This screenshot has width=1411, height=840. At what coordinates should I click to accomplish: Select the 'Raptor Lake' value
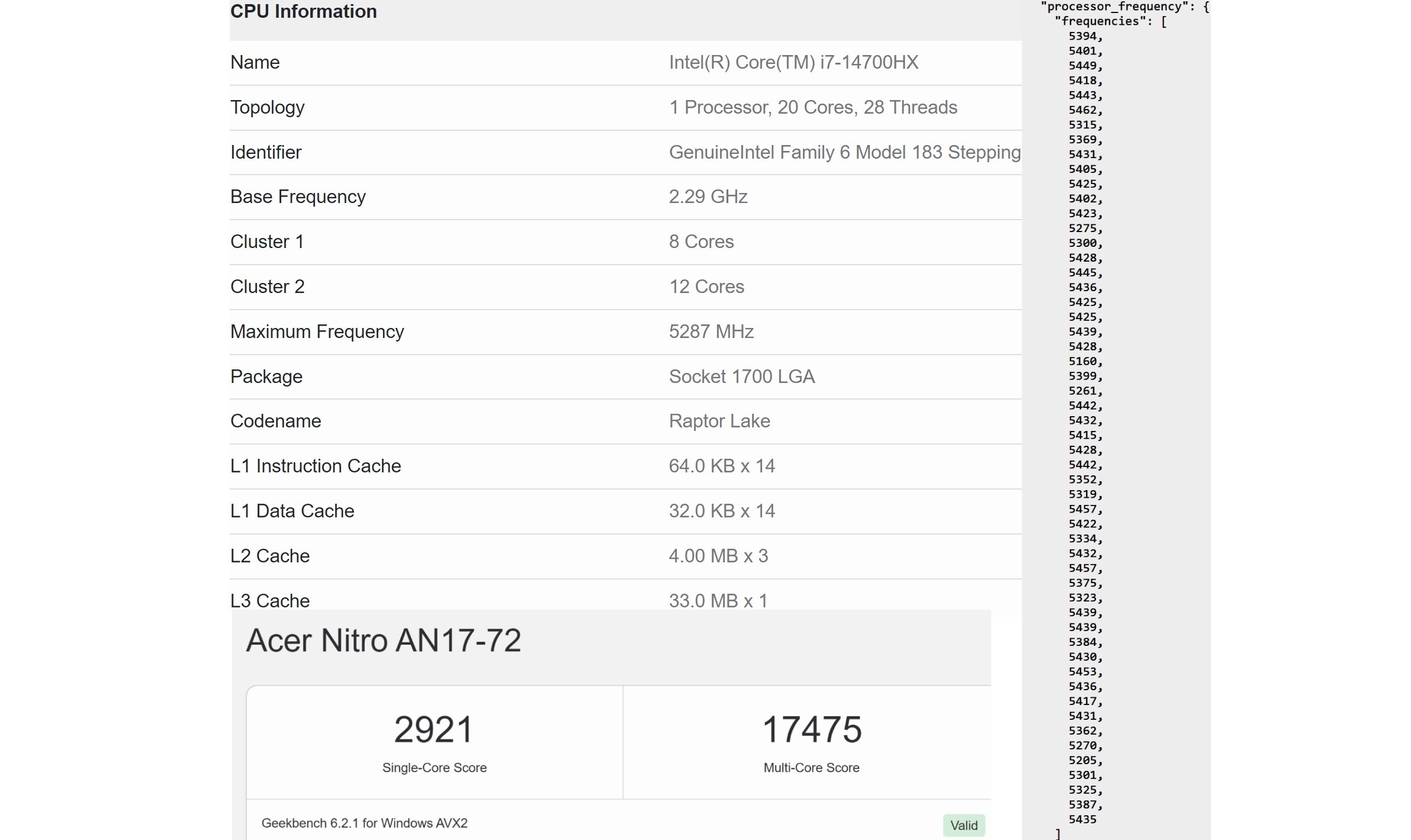click(x=719, y=421)
